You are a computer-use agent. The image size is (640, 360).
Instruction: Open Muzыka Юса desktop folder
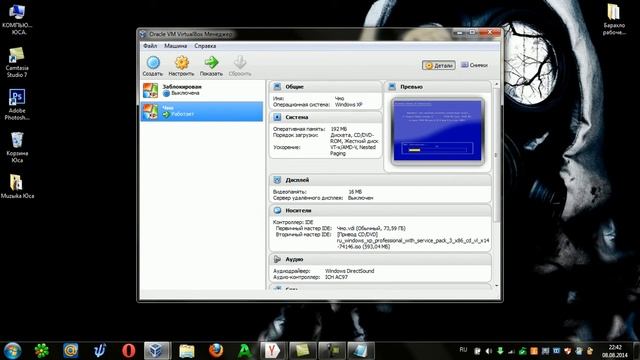[17, 186]
